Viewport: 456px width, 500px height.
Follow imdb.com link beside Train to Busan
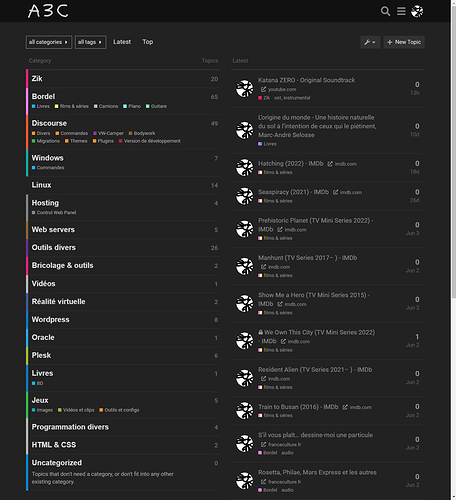click(x=357, y=407)
